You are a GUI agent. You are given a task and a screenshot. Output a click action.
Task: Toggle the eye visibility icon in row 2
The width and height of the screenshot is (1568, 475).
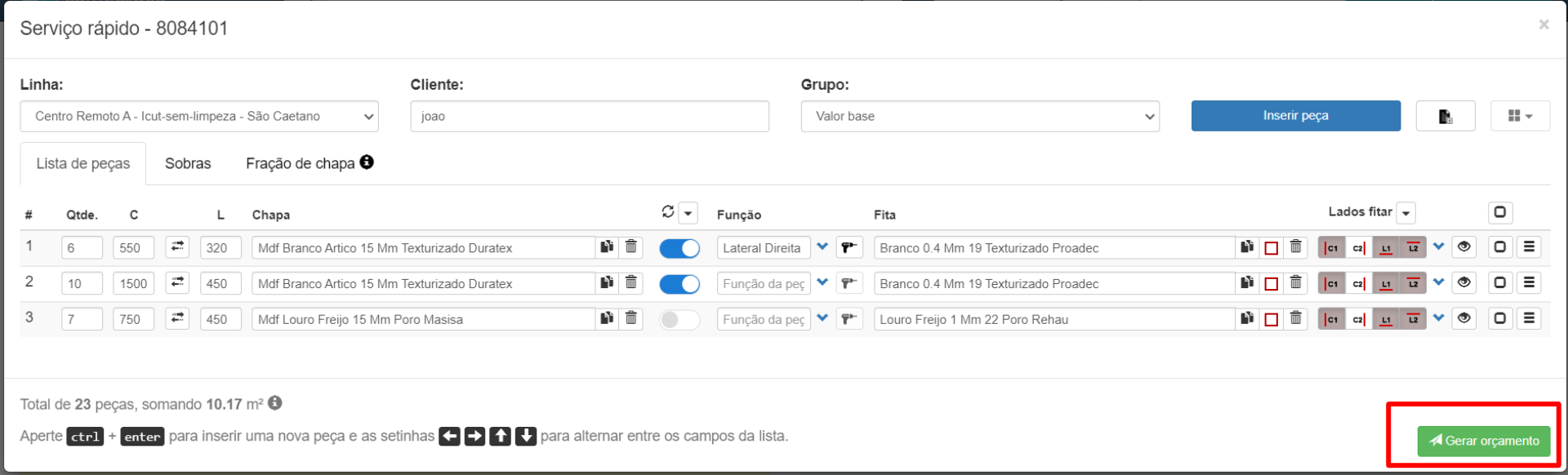(x=1464, y=283)
